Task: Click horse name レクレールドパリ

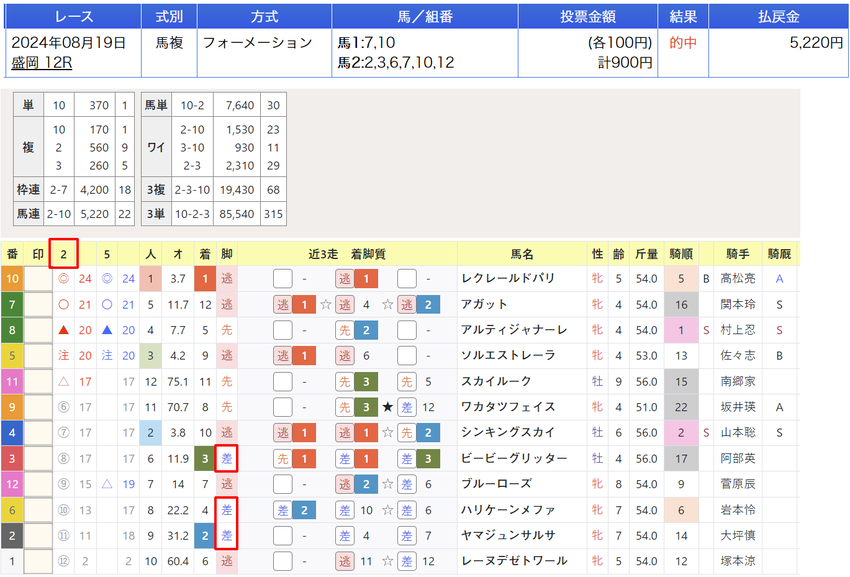Action: click(508, 278)
